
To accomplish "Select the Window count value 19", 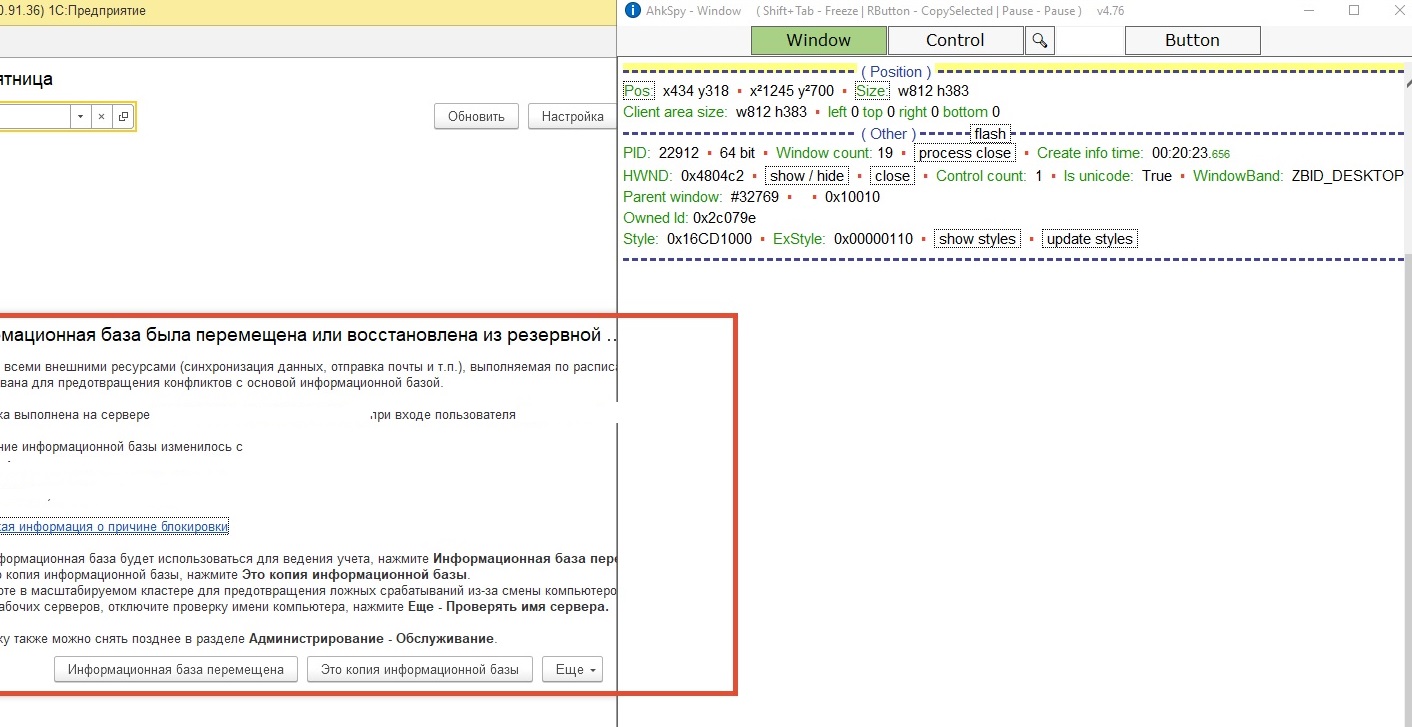I will click(885, 153).
